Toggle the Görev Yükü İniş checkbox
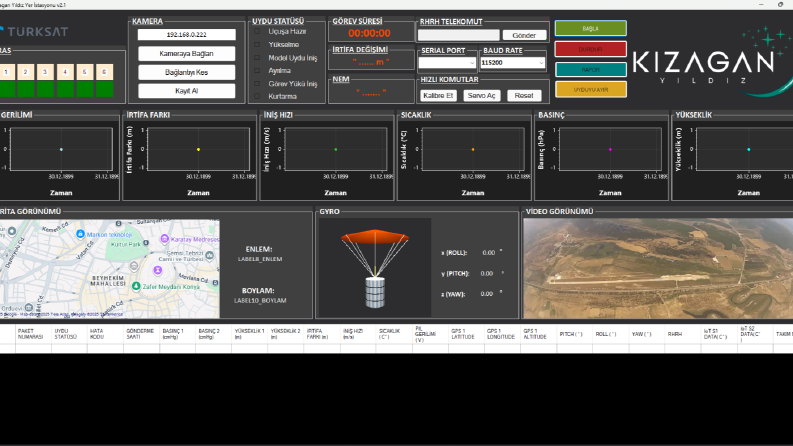This screenshot has width=793, height=446. tap(257, 83)
